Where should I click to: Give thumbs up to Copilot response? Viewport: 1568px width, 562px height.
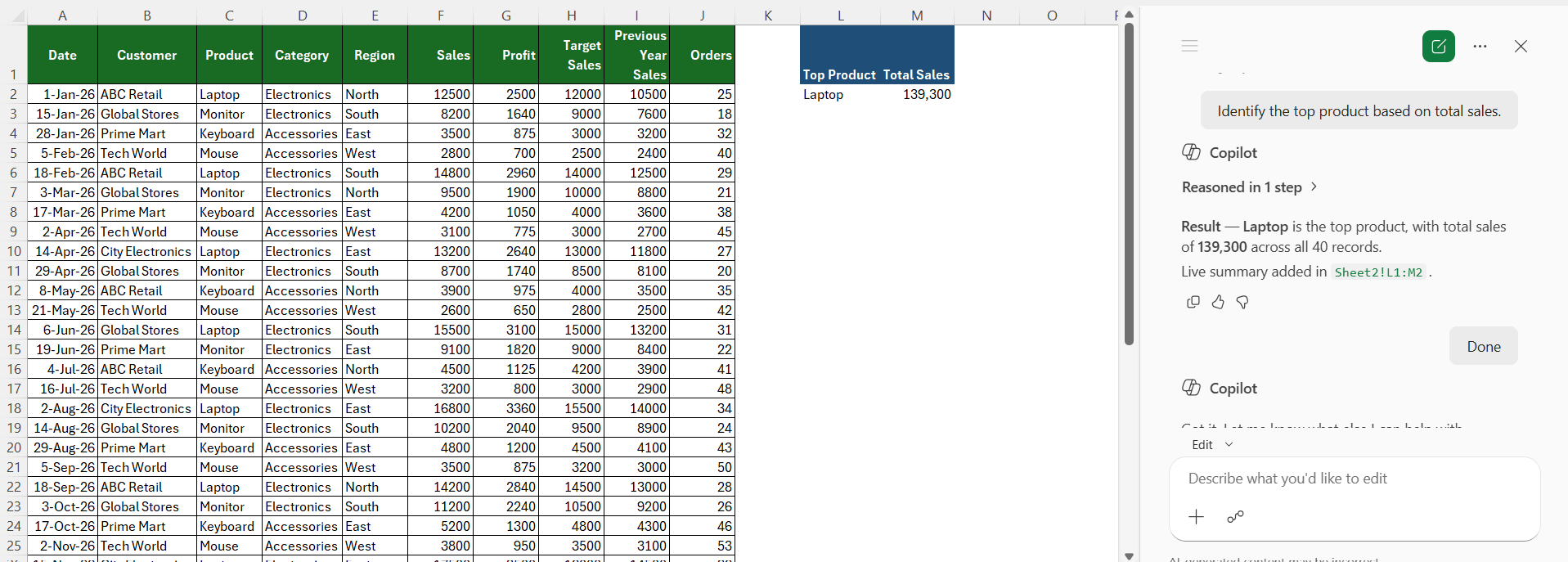[x=1218, y=302]
